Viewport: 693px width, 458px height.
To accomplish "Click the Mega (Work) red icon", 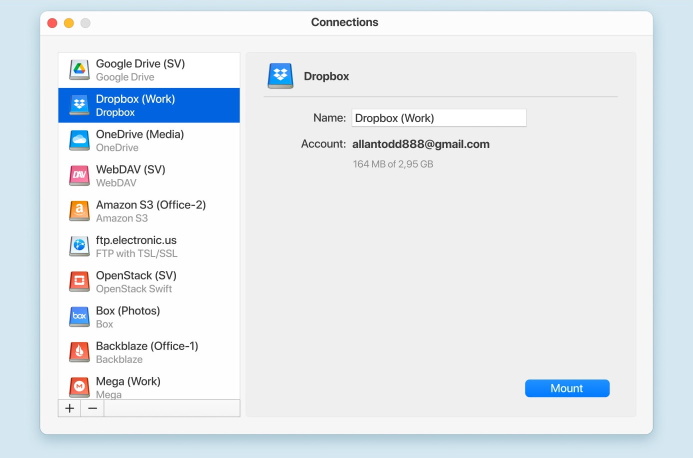I will coord(80,387).
